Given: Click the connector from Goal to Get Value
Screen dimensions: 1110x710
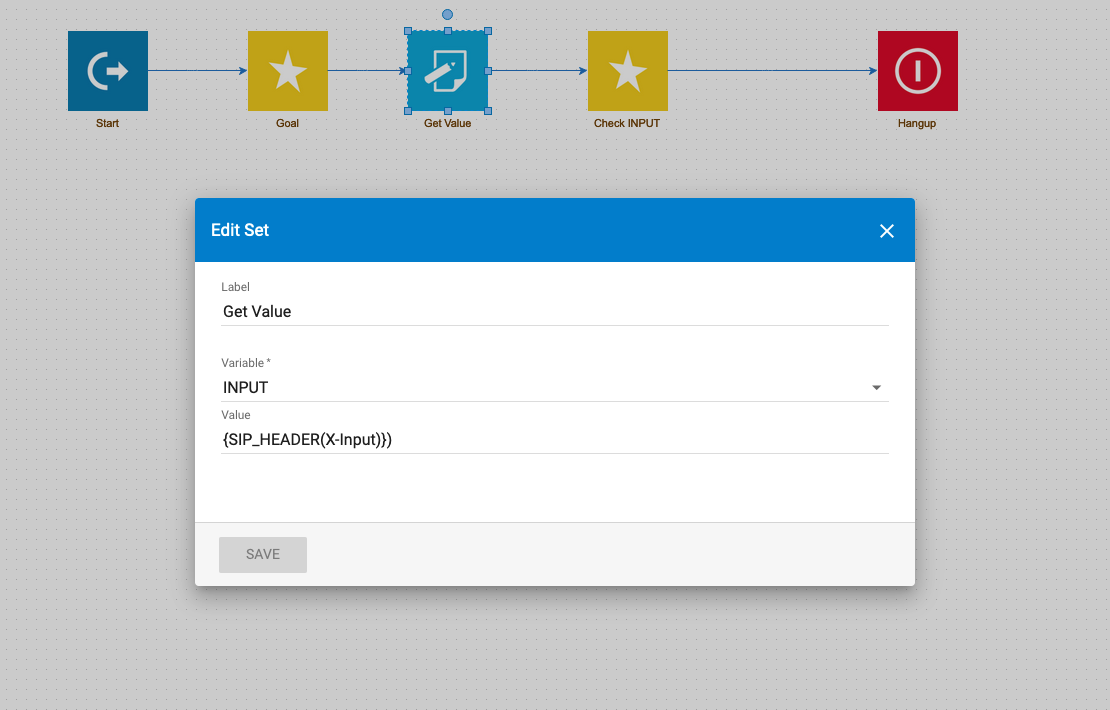Looking at the screenshot, I should coord(366,70).
